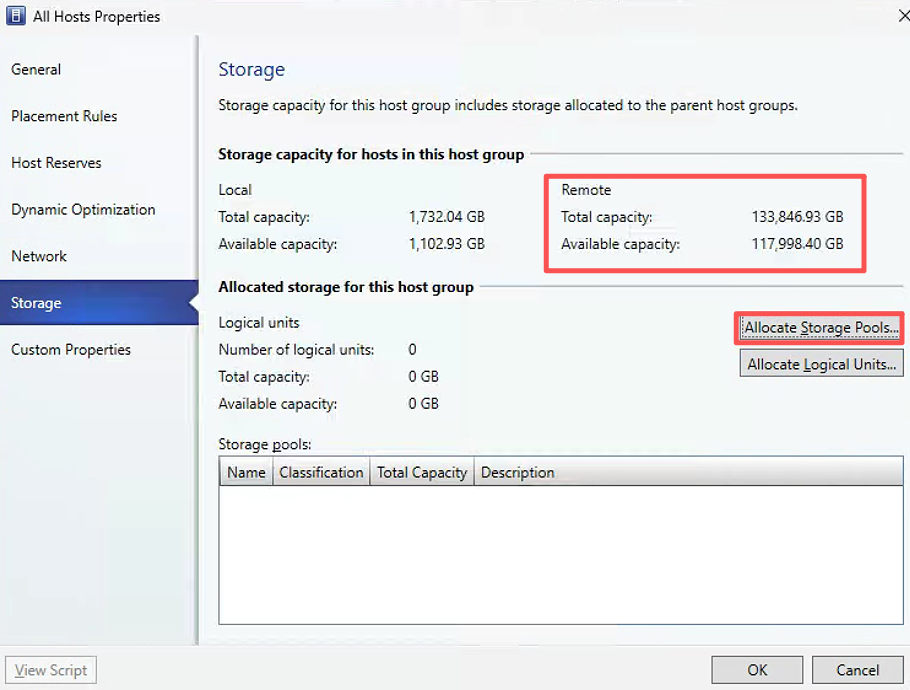This screenshot has height=690, width=910.
Task: Select the Storage sidebar item
Action: click(99, 302)
